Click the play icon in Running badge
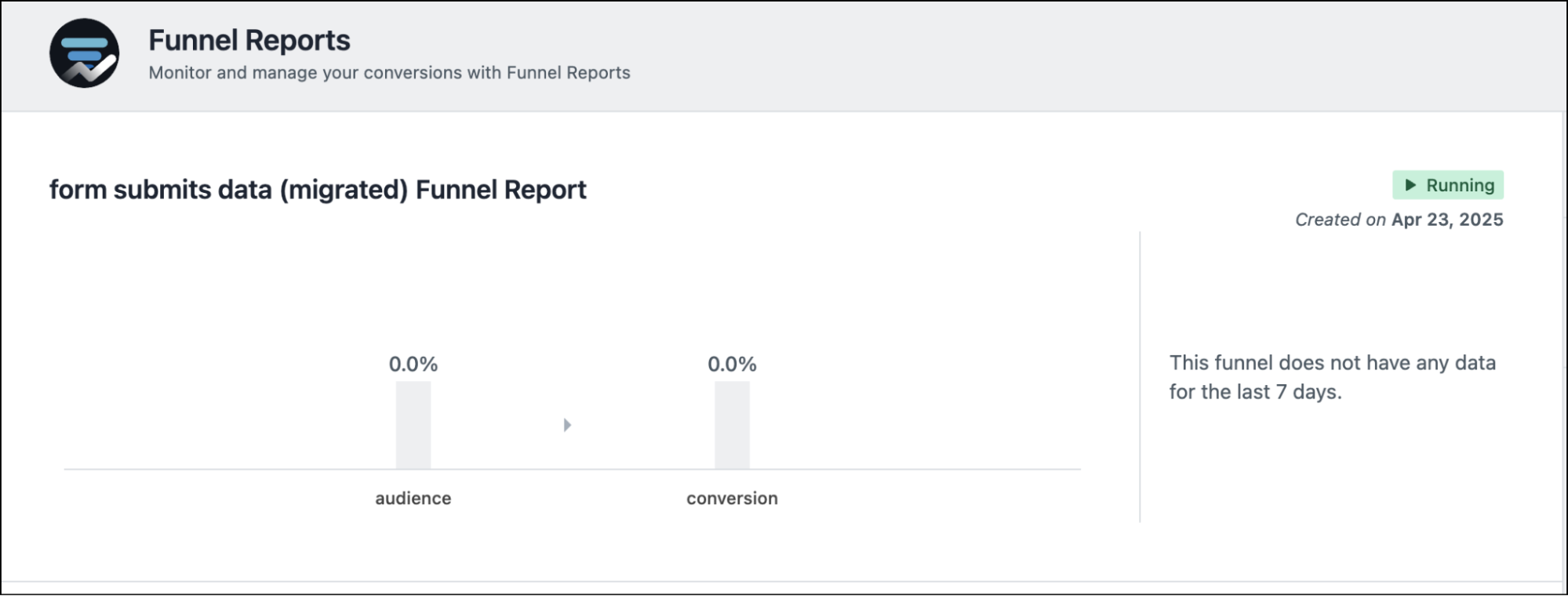 click(1410, 185)
